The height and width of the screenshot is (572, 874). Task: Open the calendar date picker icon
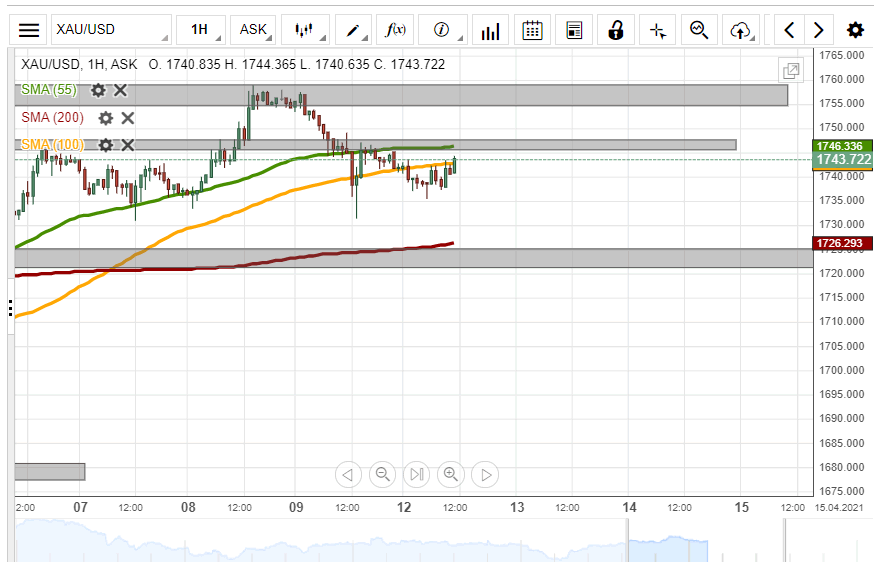coord(533,30)
